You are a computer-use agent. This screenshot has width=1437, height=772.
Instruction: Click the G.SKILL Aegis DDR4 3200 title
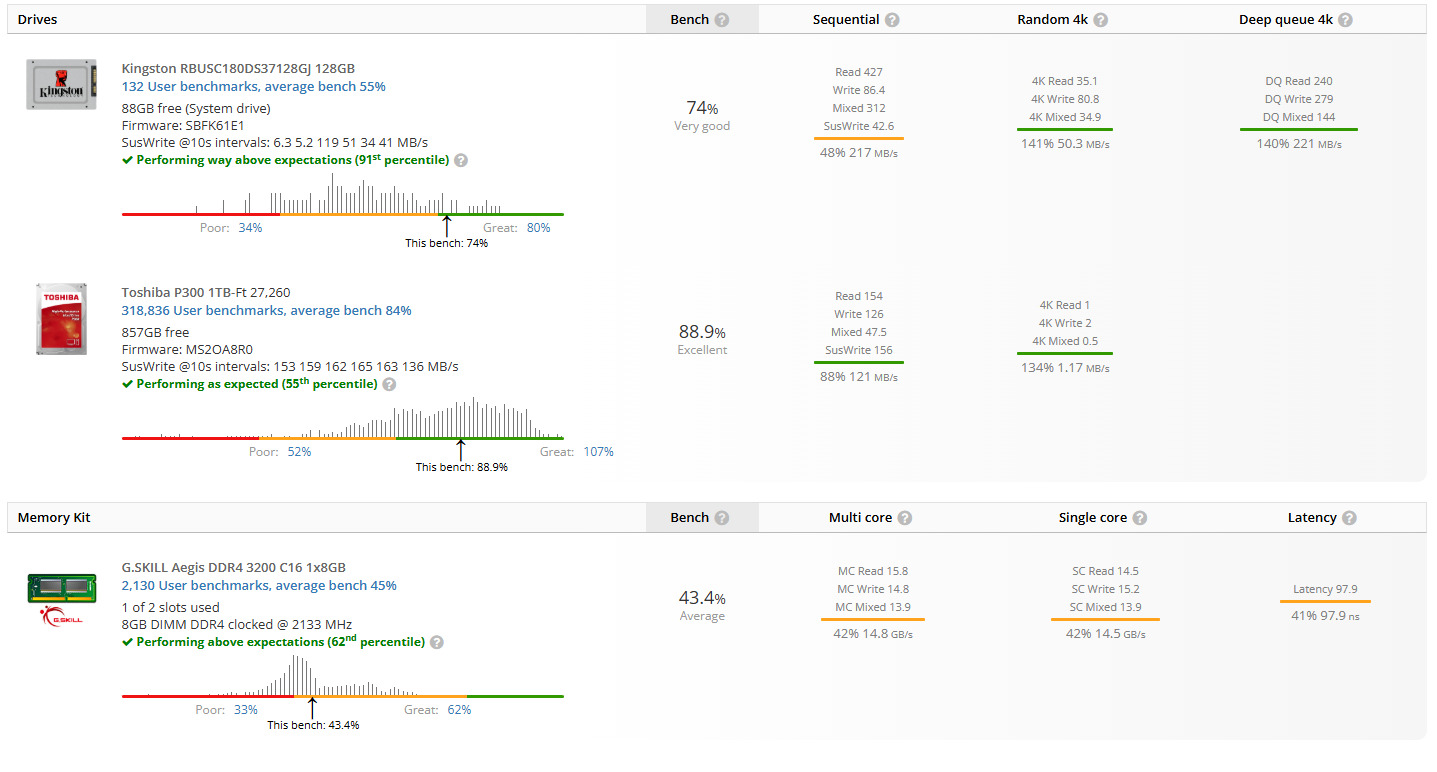point(233,568)
